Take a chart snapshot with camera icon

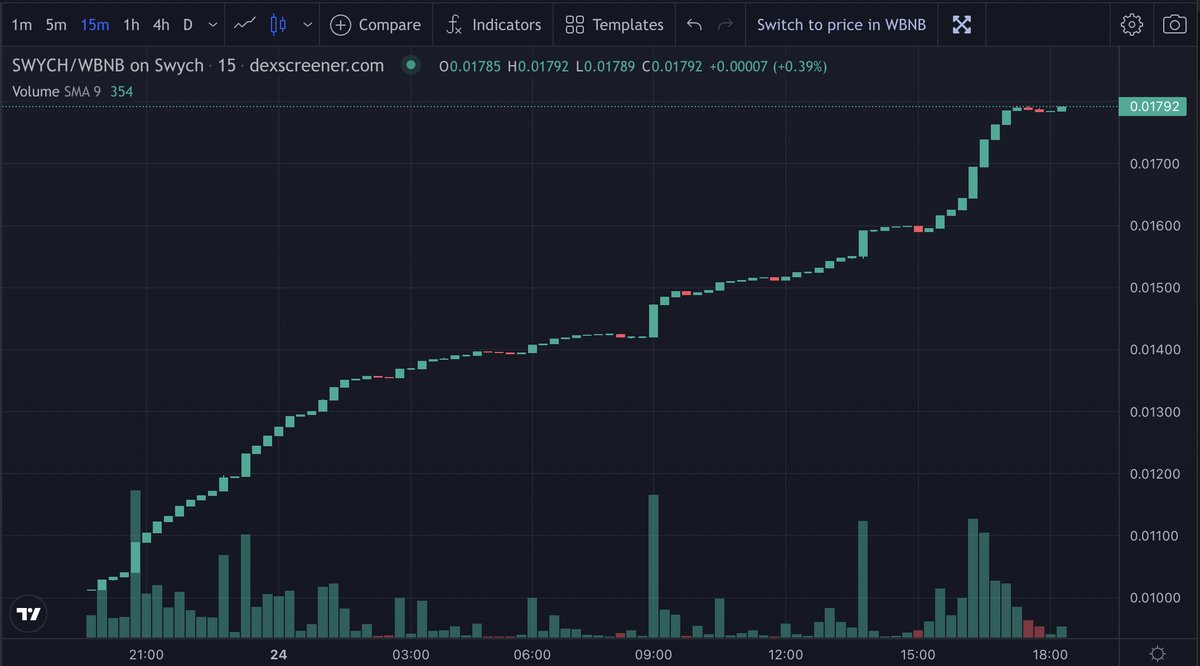pos(1174,24)
